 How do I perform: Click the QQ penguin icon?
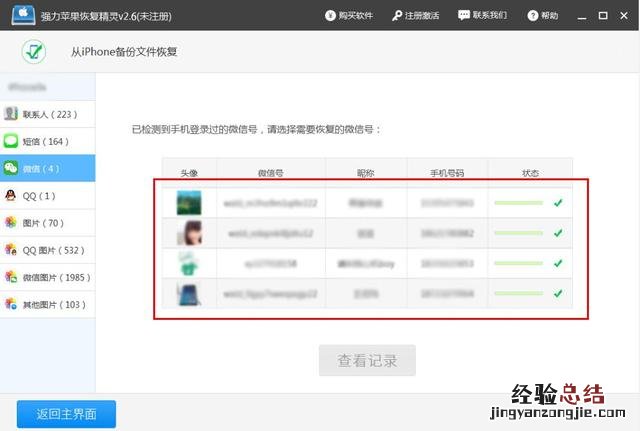click(11, 195)
